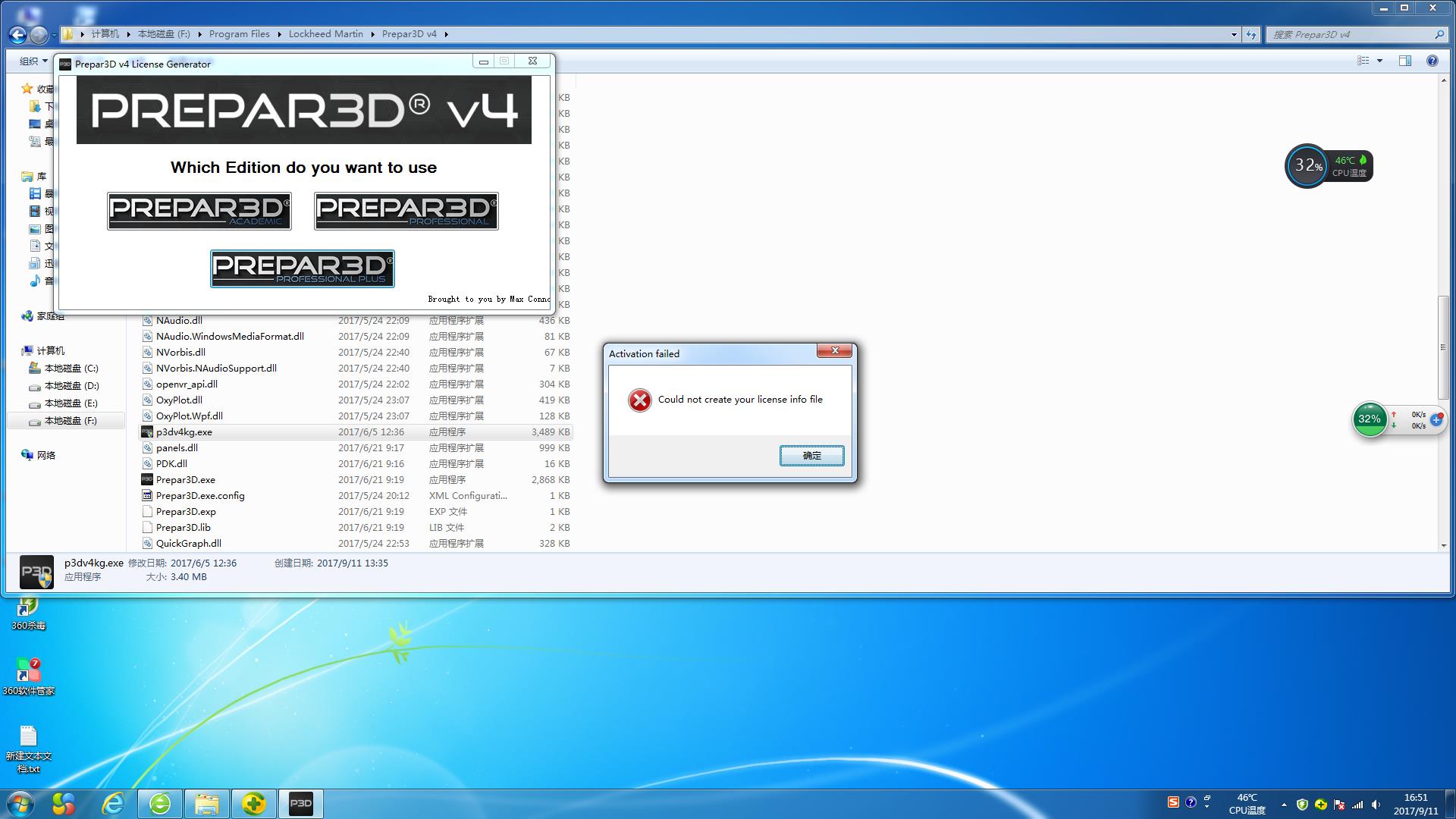The image size is (1456, 819).
Task: Open Explorer address bar history dropdown
Action: (x=1234, y=34)
